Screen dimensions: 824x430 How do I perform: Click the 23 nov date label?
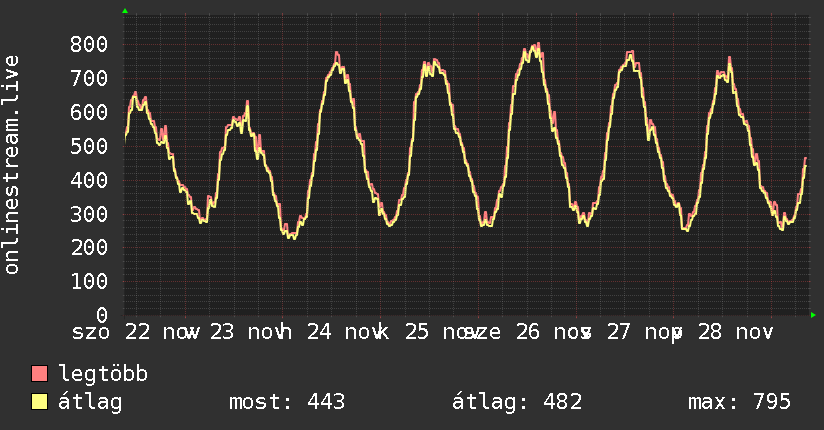point(250,332)
